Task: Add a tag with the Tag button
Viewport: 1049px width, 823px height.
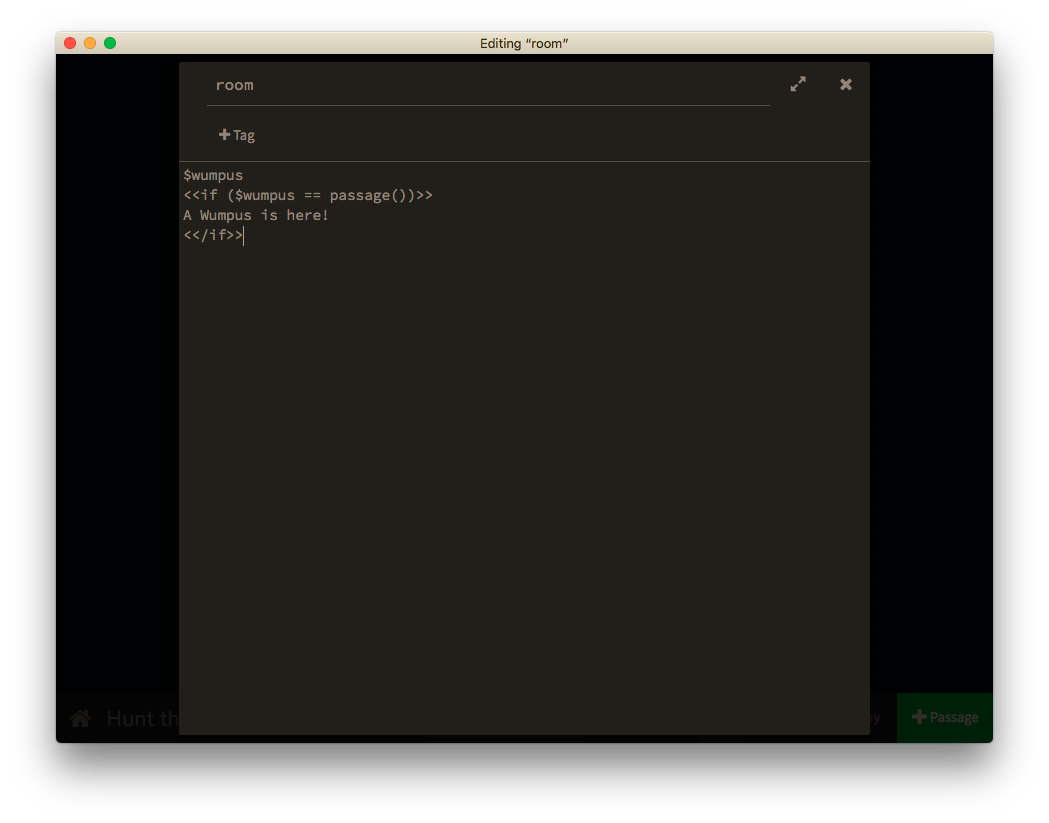Action: pos(236,134)
